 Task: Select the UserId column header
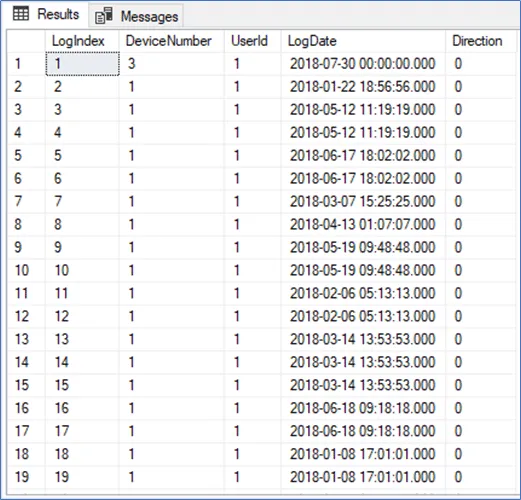pyautogui.click(x=253, y=41)
